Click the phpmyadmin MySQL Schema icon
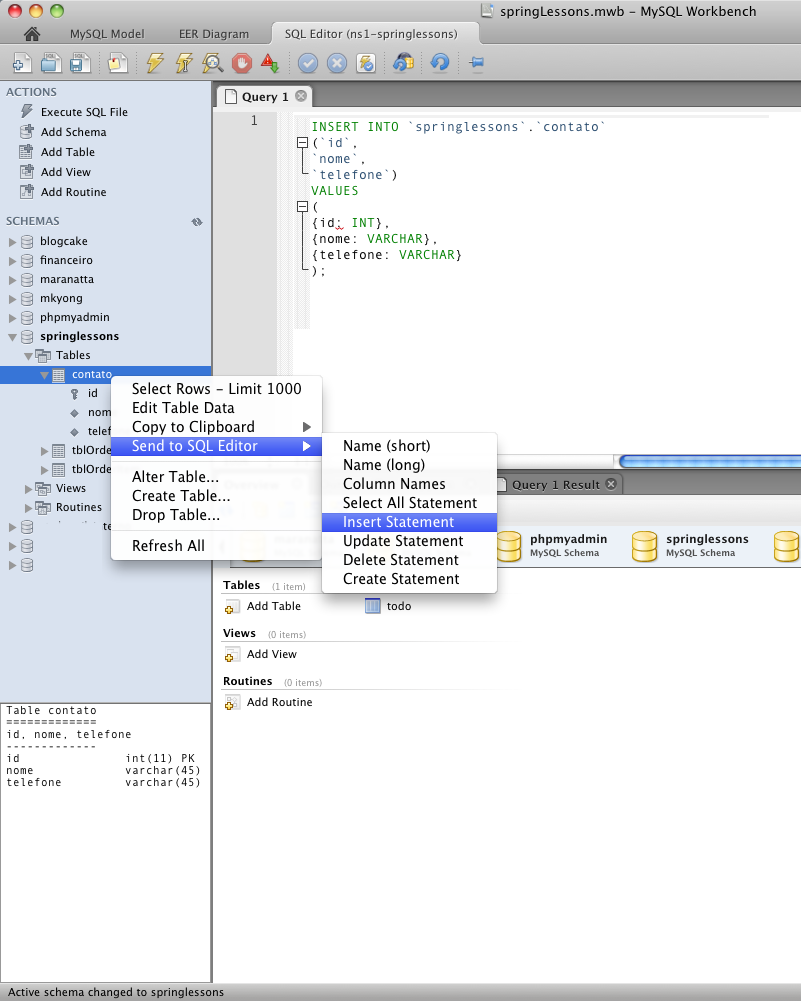The width and height of the screenshot is (801, 1001). pyautogui.click(x=509, y=546)
